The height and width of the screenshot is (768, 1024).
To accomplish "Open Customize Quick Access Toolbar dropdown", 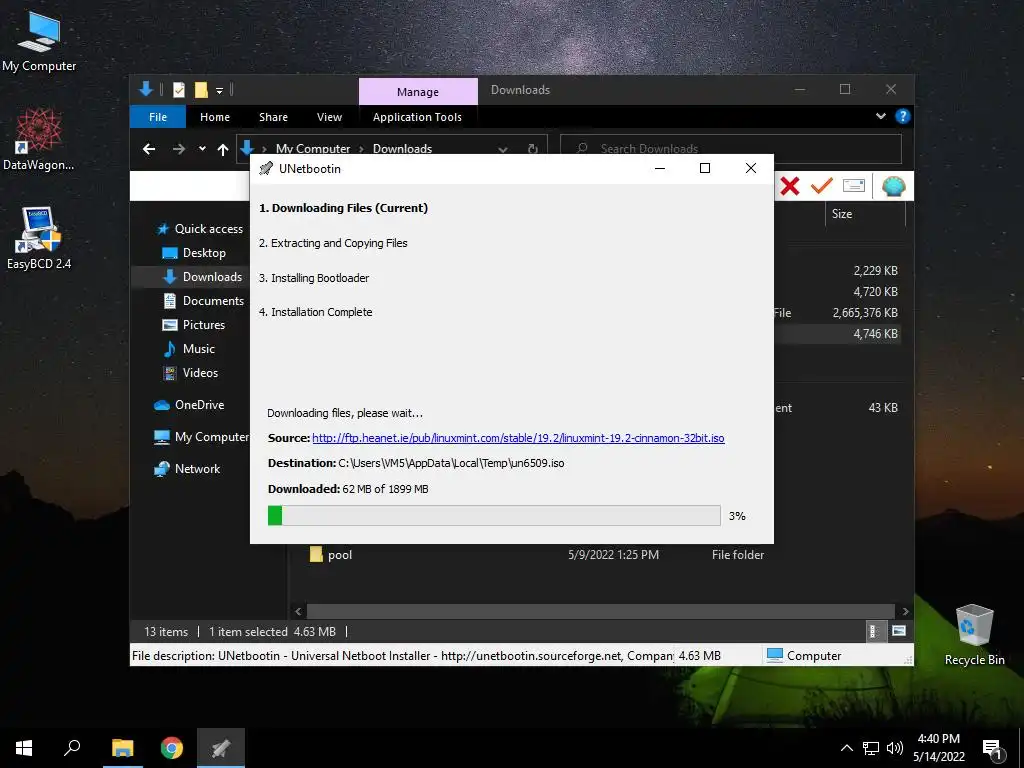I will pos(219,90).
